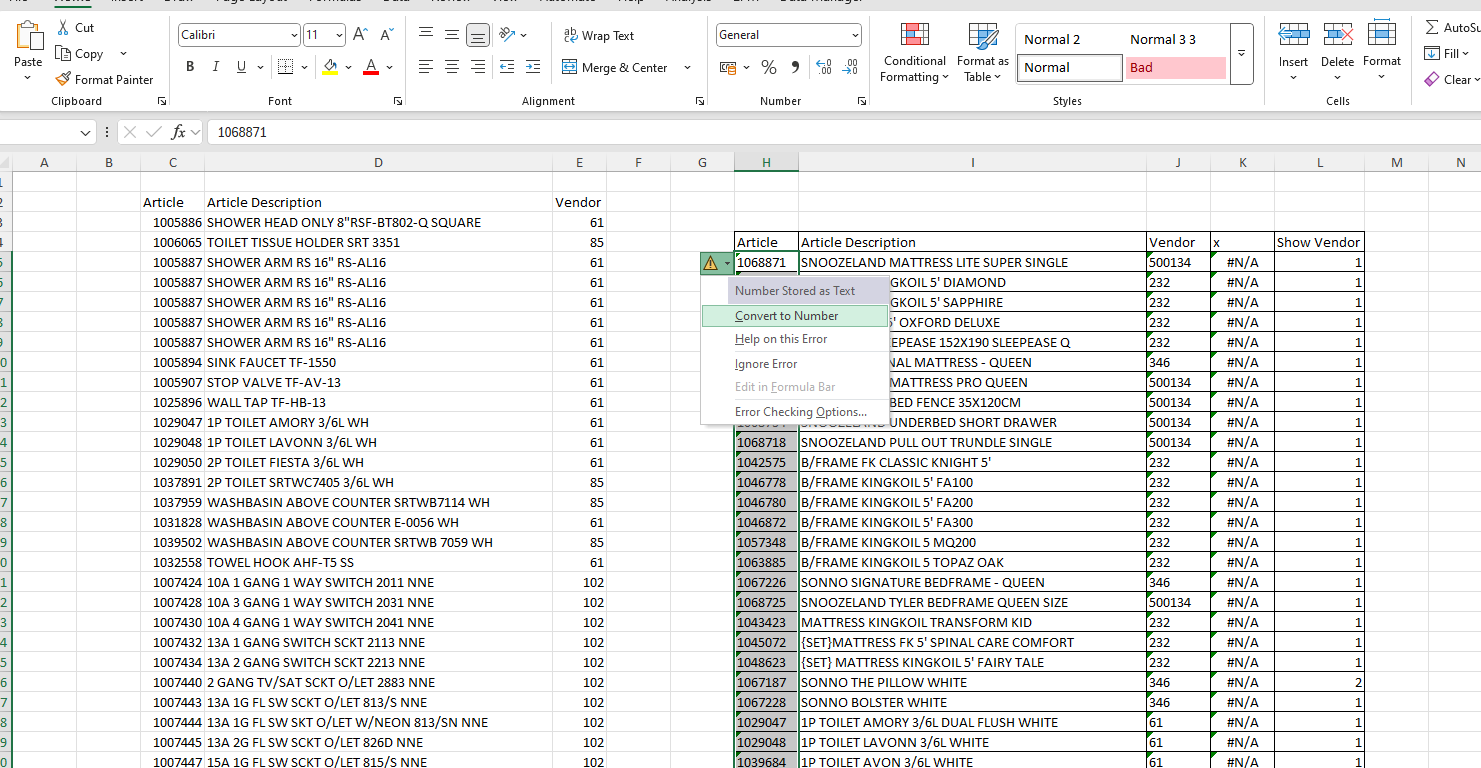This screenshot has height=768, width=1481.
Task: Open the font size dropdown
Action: tap(340, 35)
